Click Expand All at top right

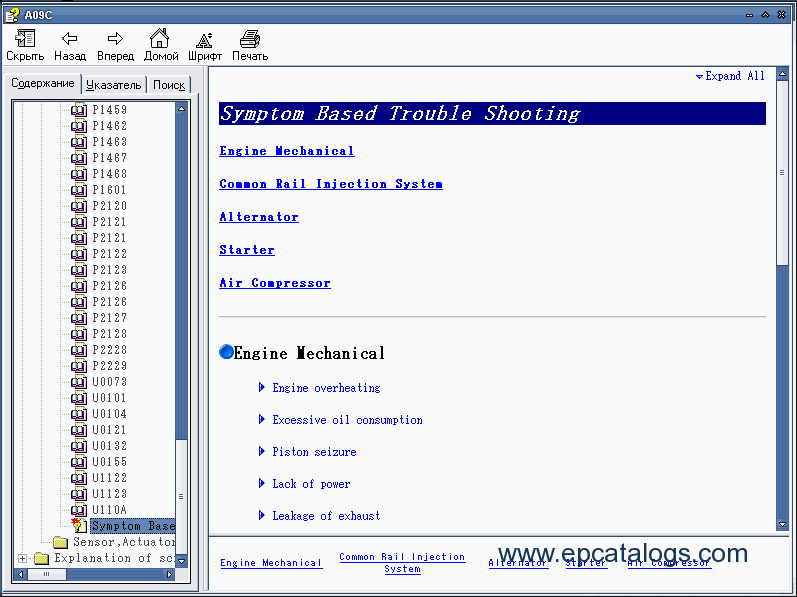[x=730, y=76]
